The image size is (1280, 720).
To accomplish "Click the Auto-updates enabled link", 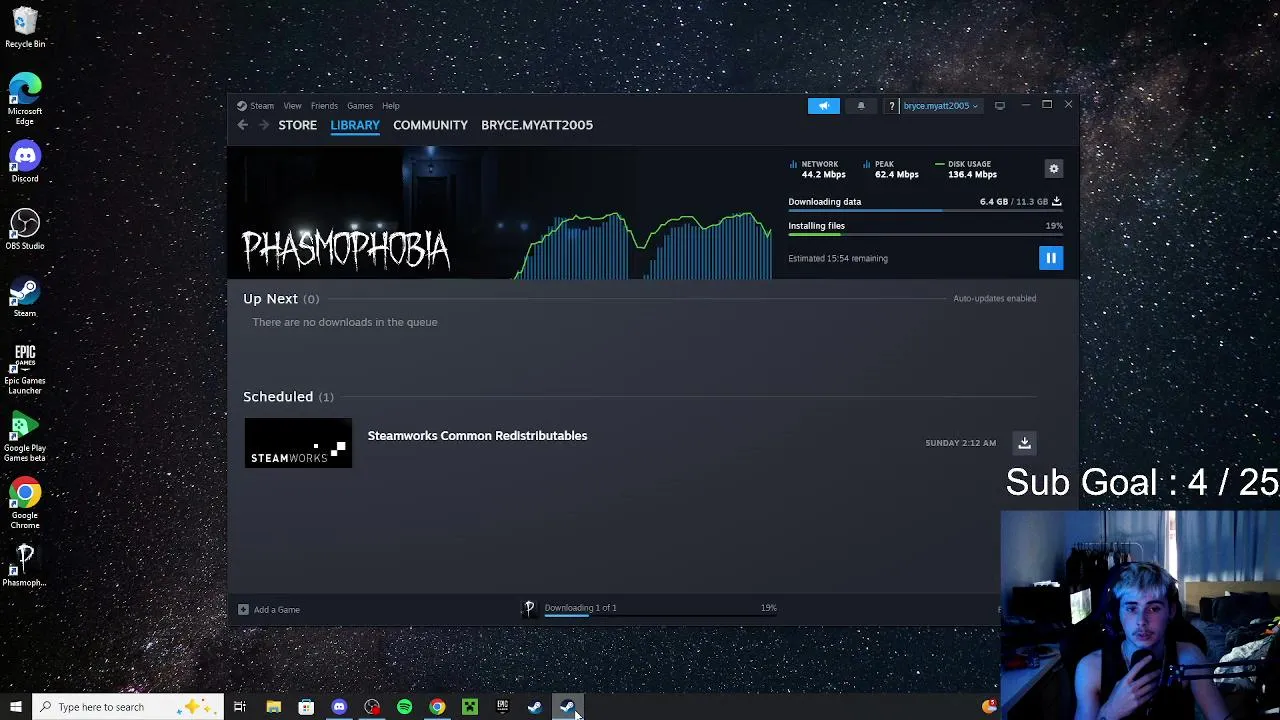I will 994,298.
